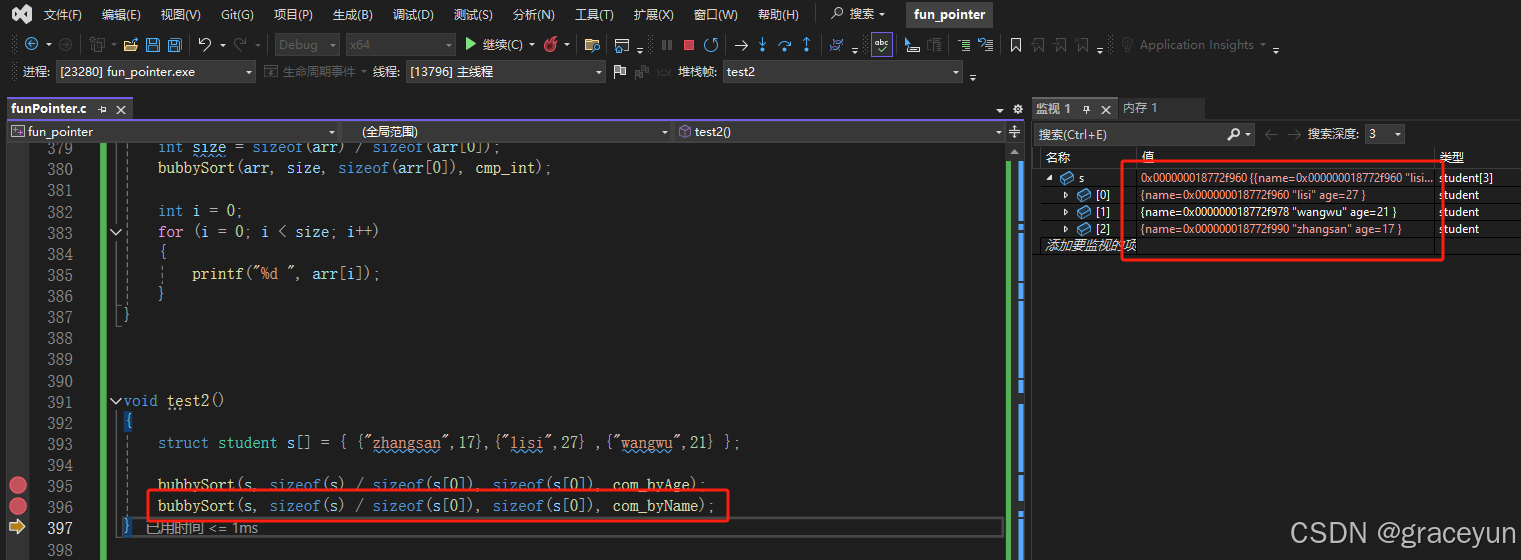The width and height of the screenshot is (1521, 560).
Task: Undo the last action
Action: click(x=204, y=44)
